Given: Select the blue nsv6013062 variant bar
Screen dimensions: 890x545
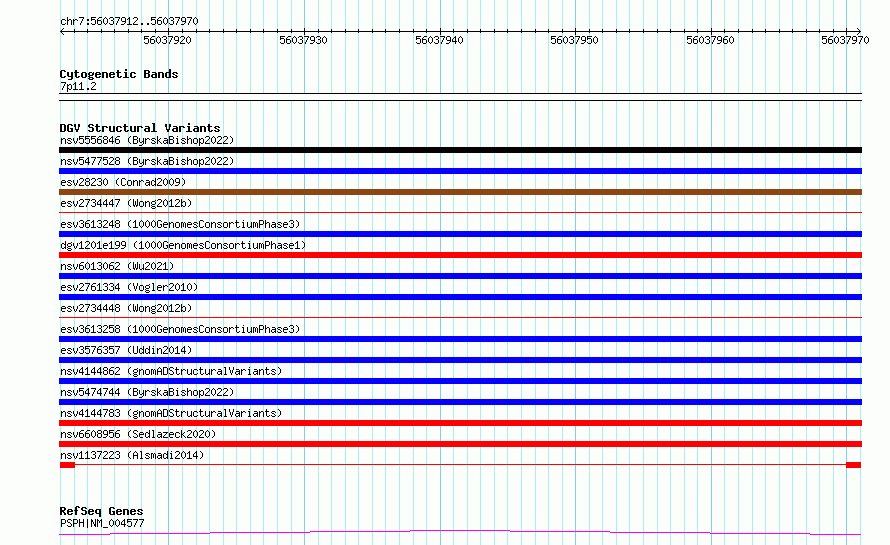Looking at the screenshot, I should click(x=460, y=276).
